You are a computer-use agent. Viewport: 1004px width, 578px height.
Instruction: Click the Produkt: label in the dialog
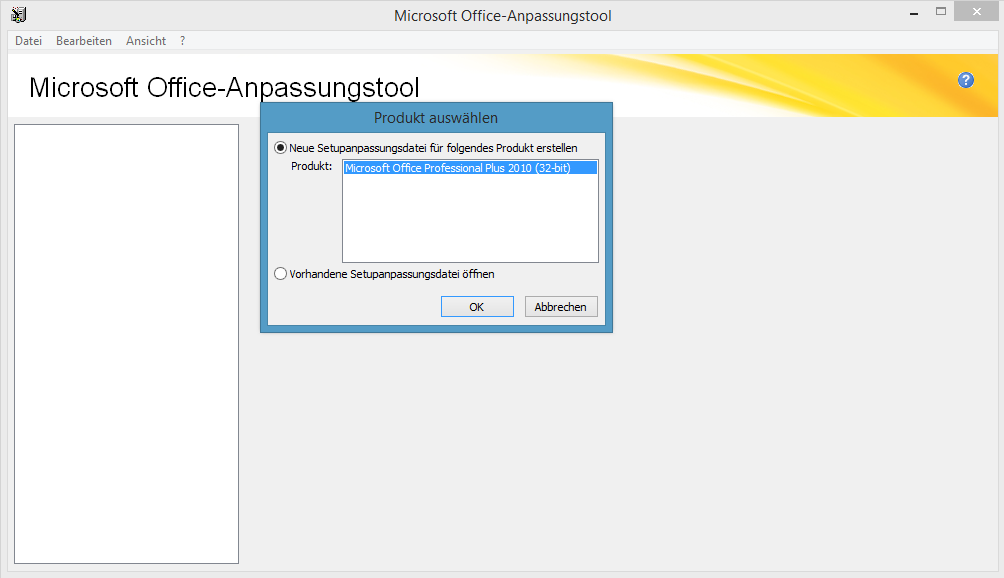[311, 166]
